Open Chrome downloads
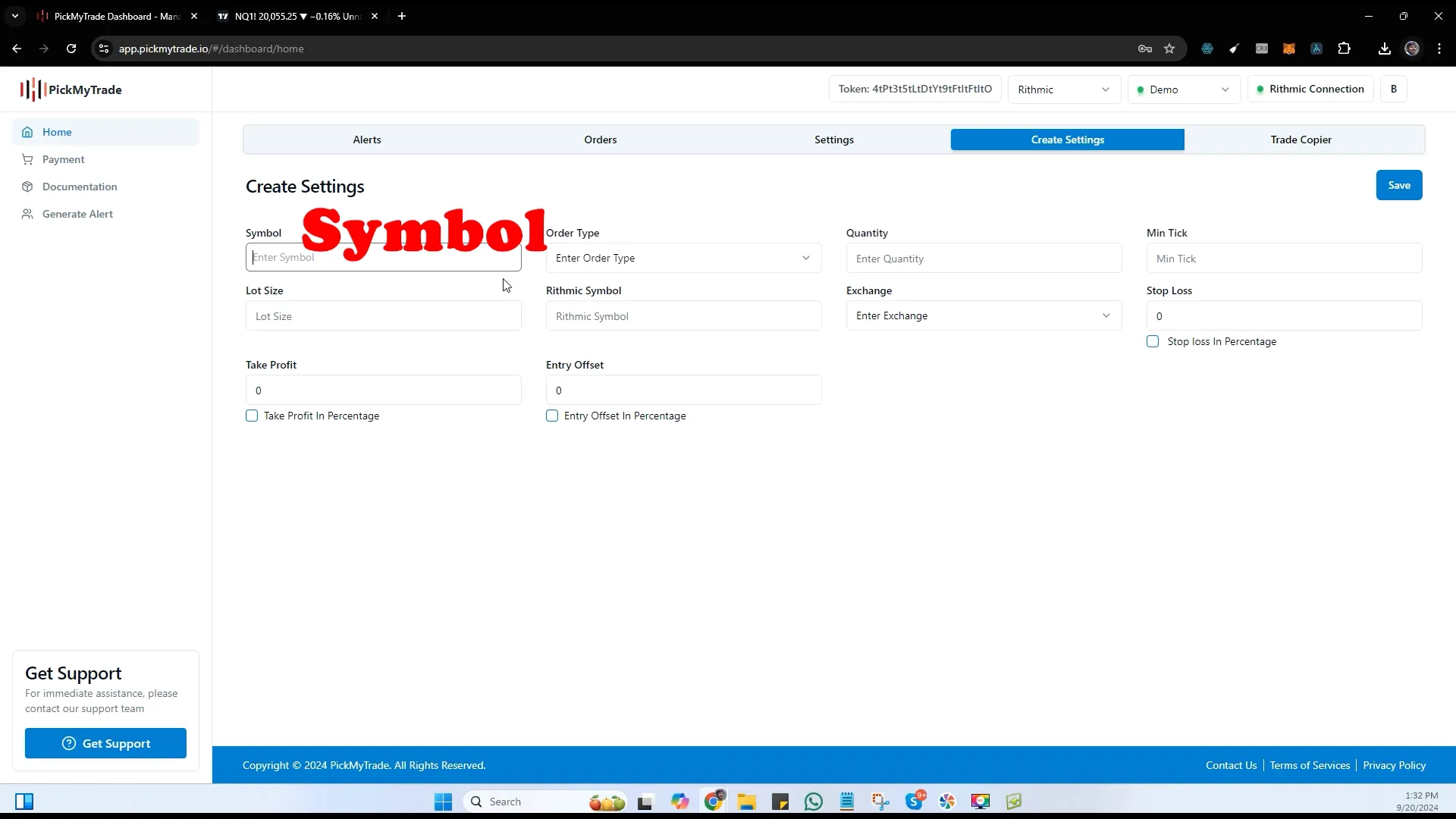The image size is (1456, 819). (x=1385, y=49)
